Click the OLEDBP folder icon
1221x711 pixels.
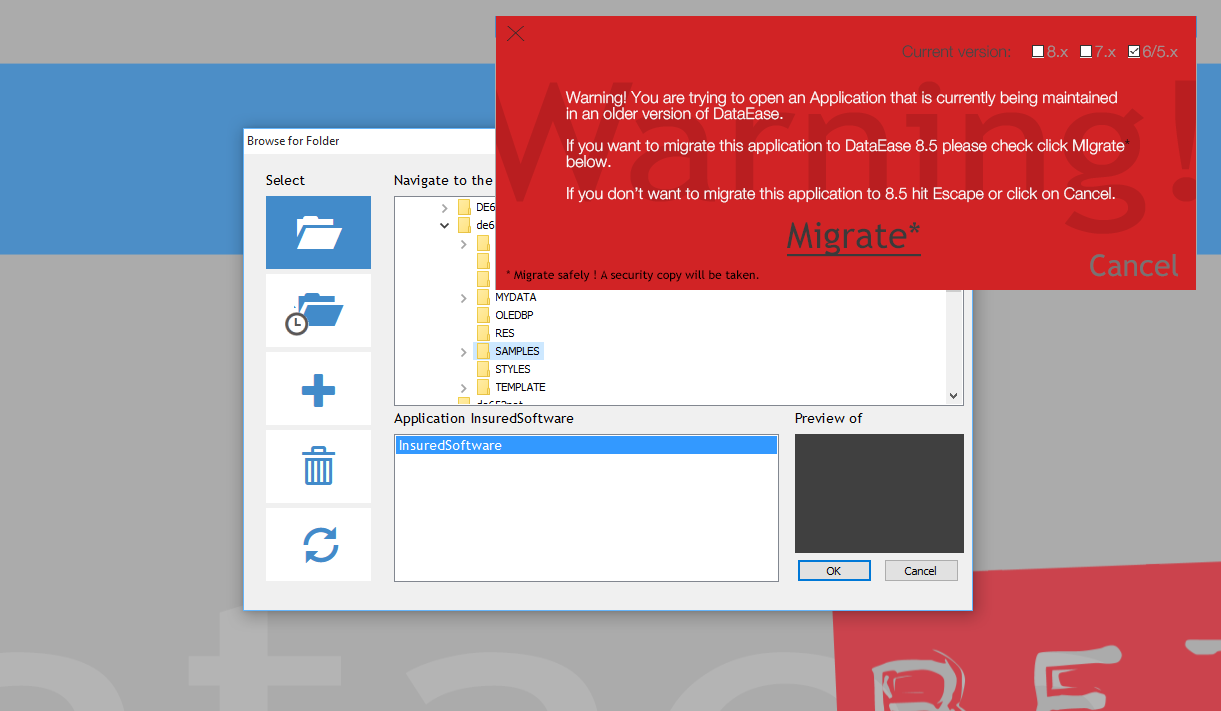coord(484,315)
